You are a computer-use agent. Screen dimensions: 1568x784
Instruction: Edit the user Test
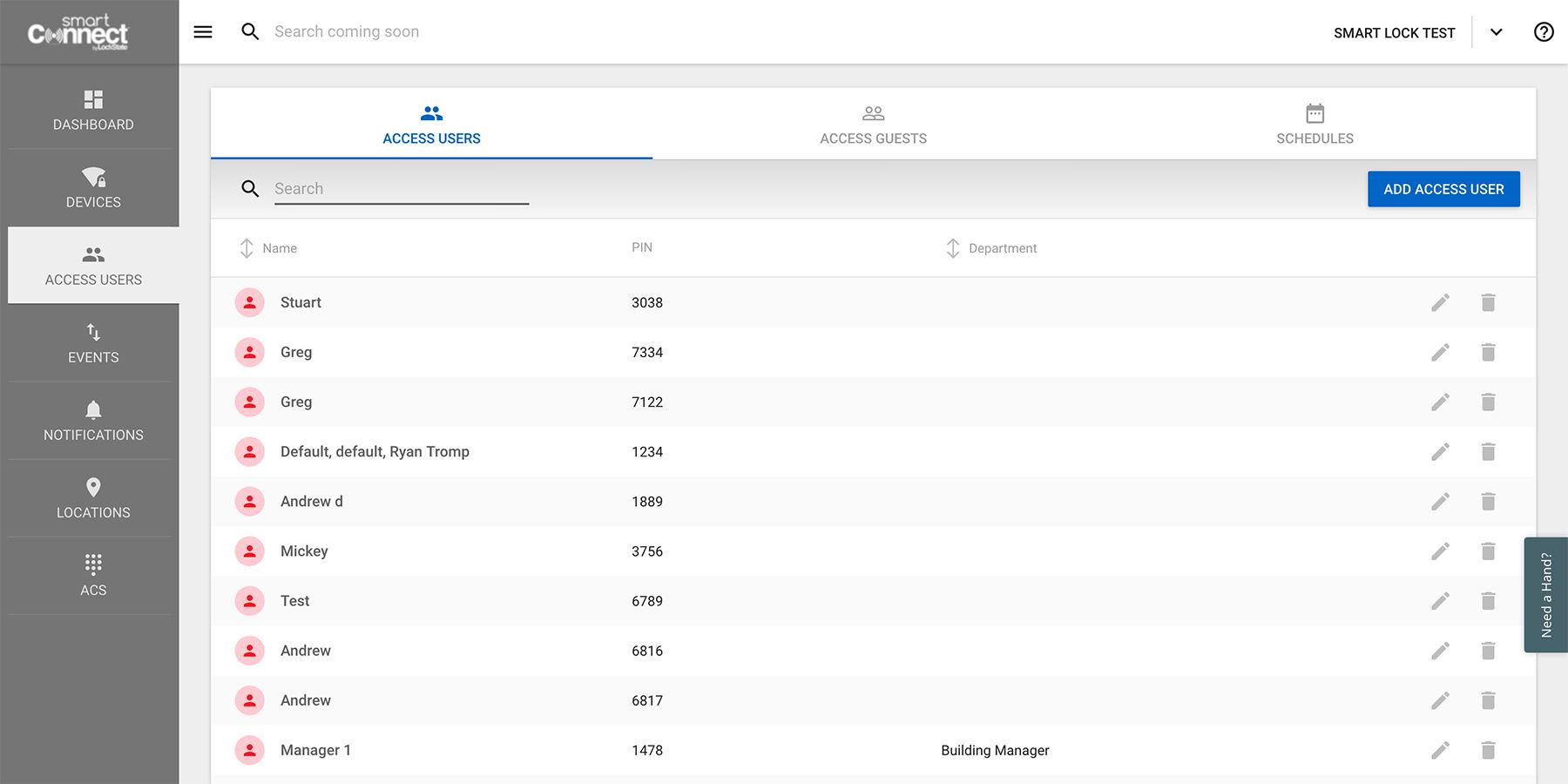[1440, 600]
